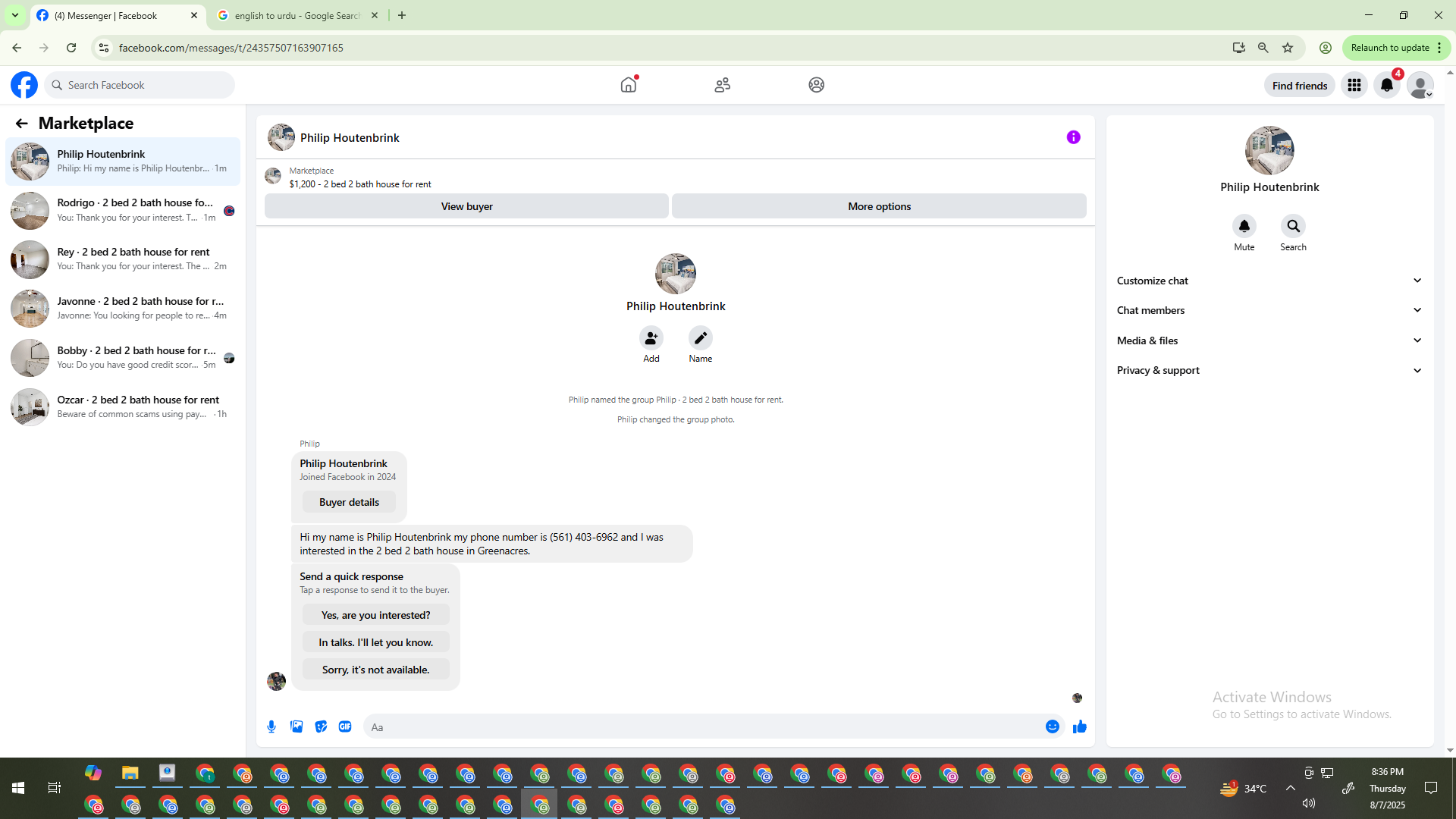Focus the Search Facebook field
Viewport: 1456px width, 819px height.
pos(140,85)
